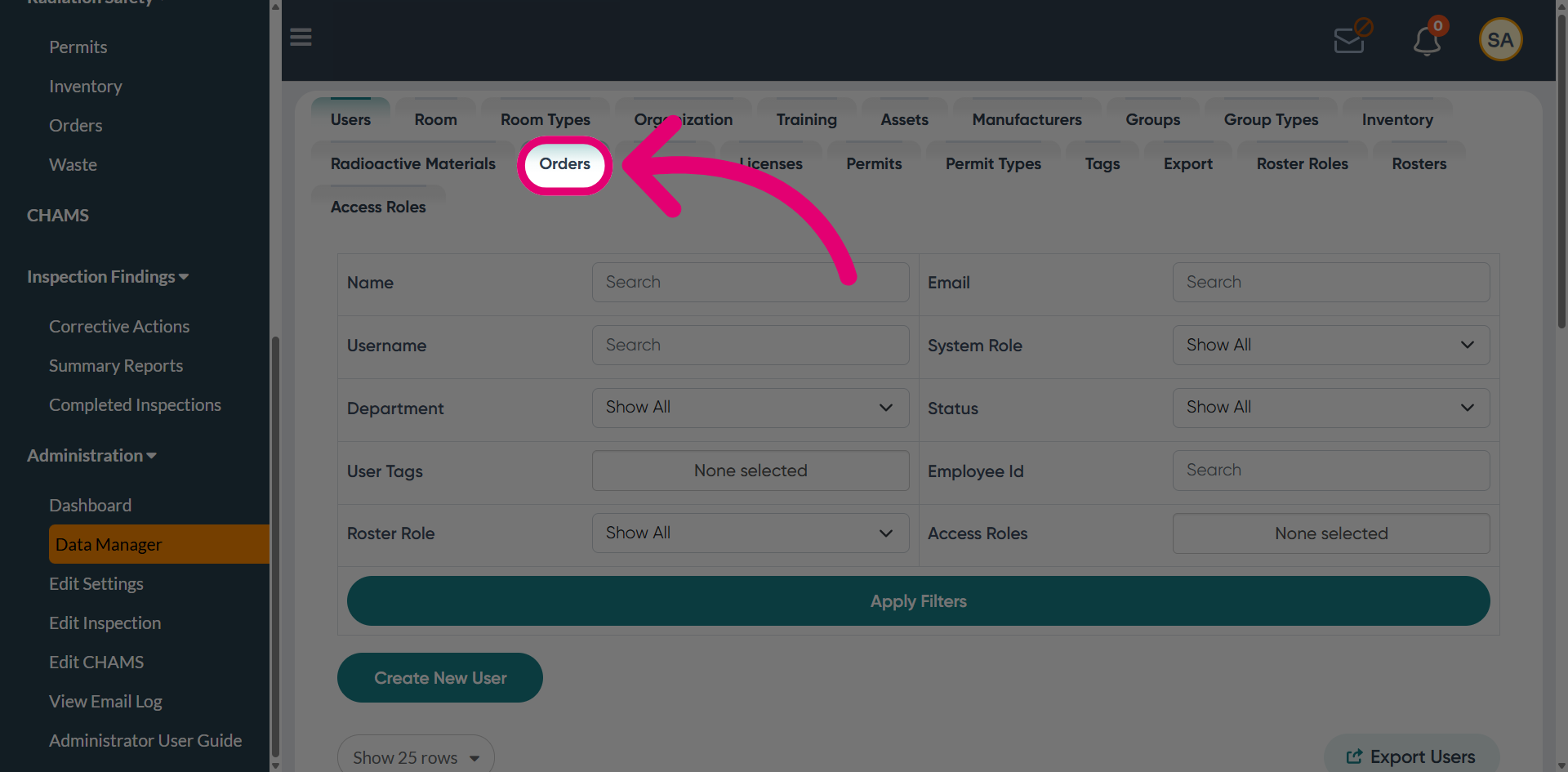Collapse the Administration section
1568x772 pixels.
pos(91,456)
